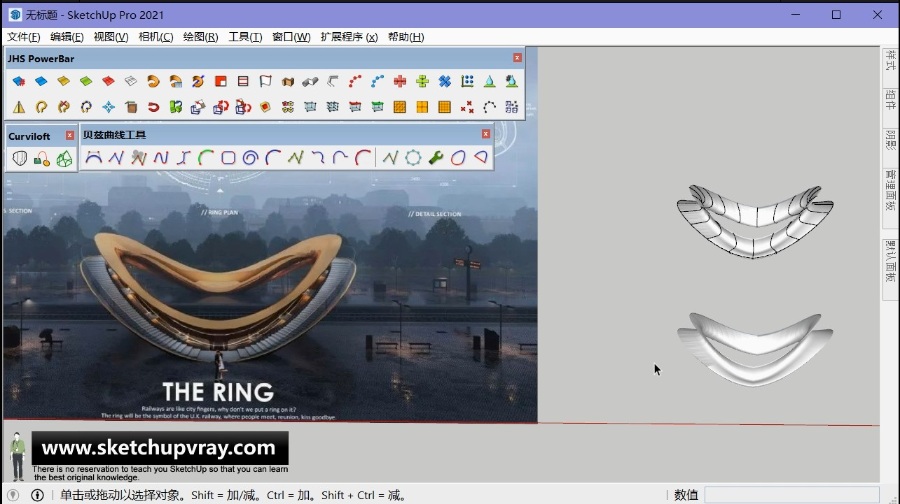Click the red sector shape icon

pyautogui.click(x=481, y=157)
